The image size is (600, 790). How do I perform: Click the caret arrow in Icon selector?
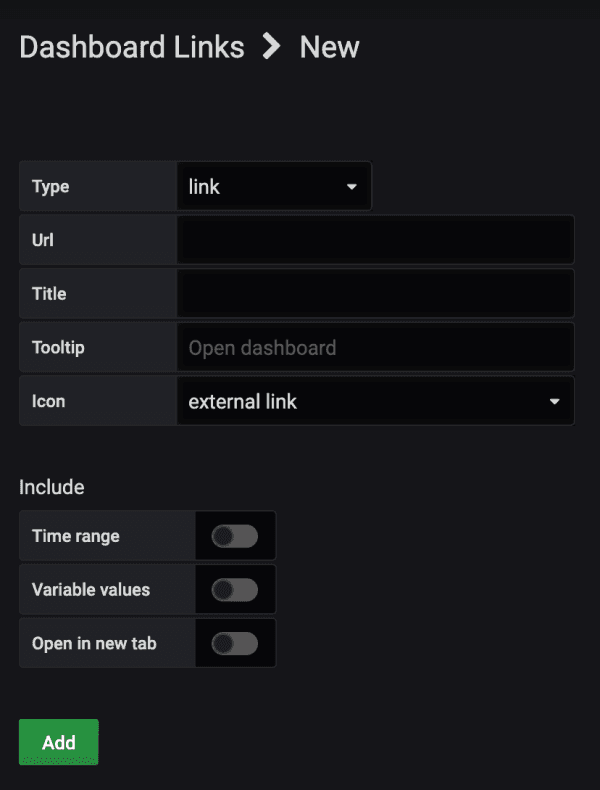(x=554, y=402)
